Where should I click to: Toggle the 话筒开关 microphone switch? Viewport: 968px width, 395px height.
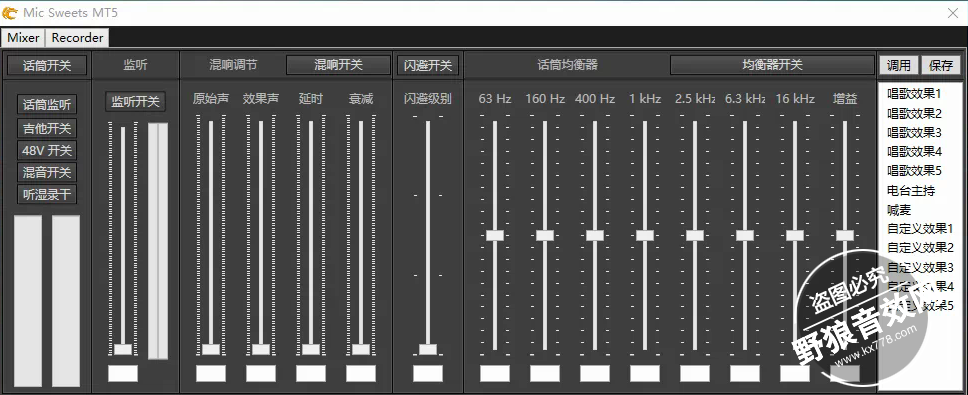tap(47, 65)
